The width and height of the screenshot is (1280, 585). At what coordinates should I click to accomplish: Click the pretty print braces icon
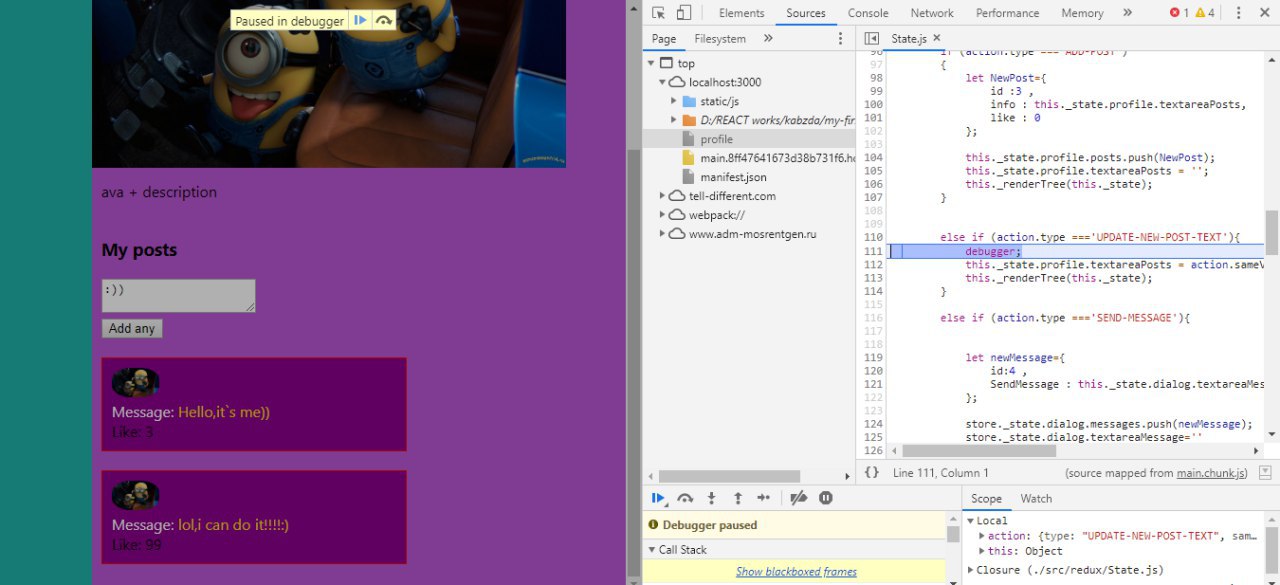871,472
